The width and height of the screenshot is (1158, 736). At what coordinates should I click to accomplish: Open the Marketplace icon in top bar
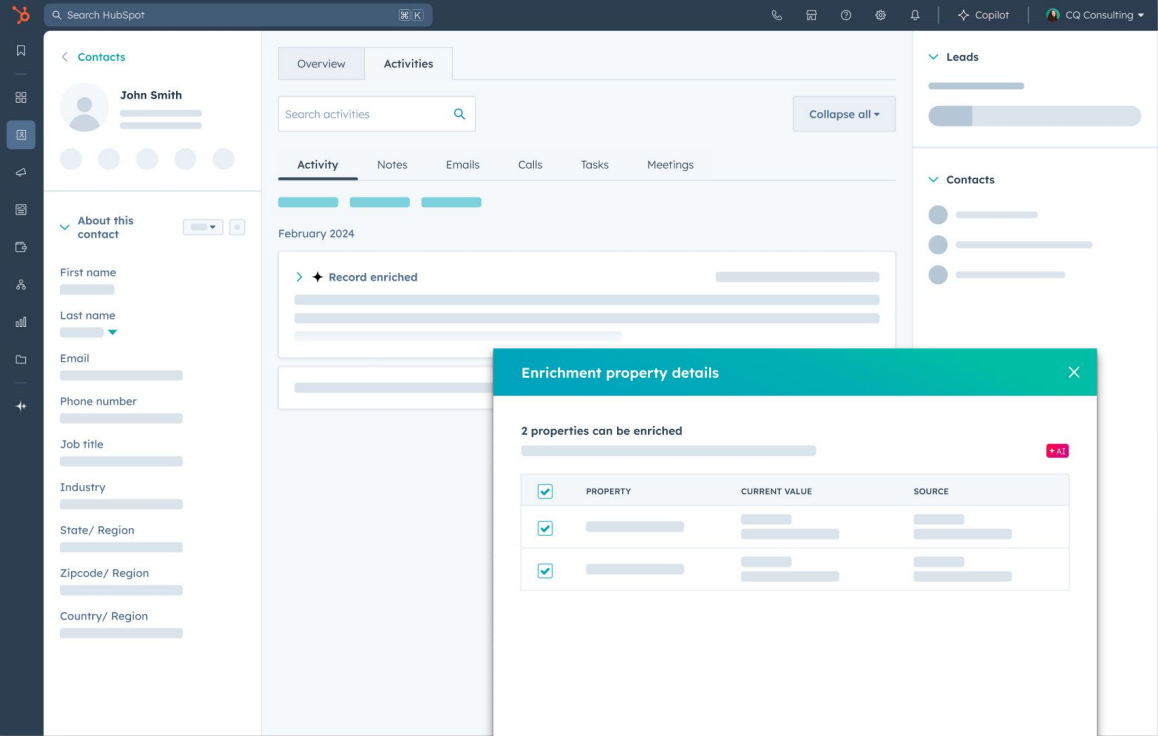tap(811, 15)
